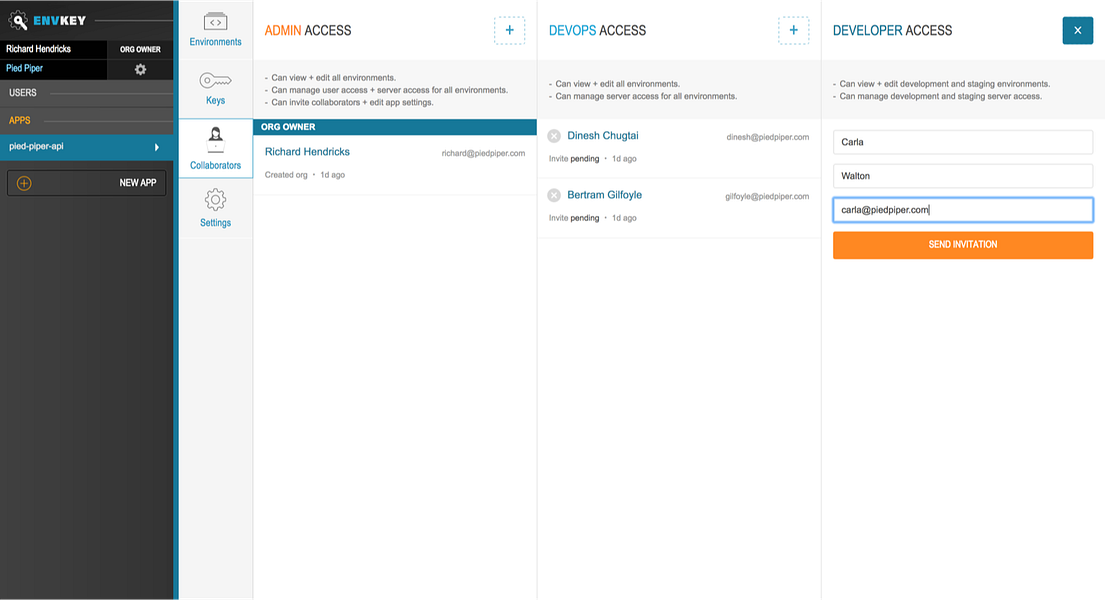Click the organization settings gear in sidebar

140,69
